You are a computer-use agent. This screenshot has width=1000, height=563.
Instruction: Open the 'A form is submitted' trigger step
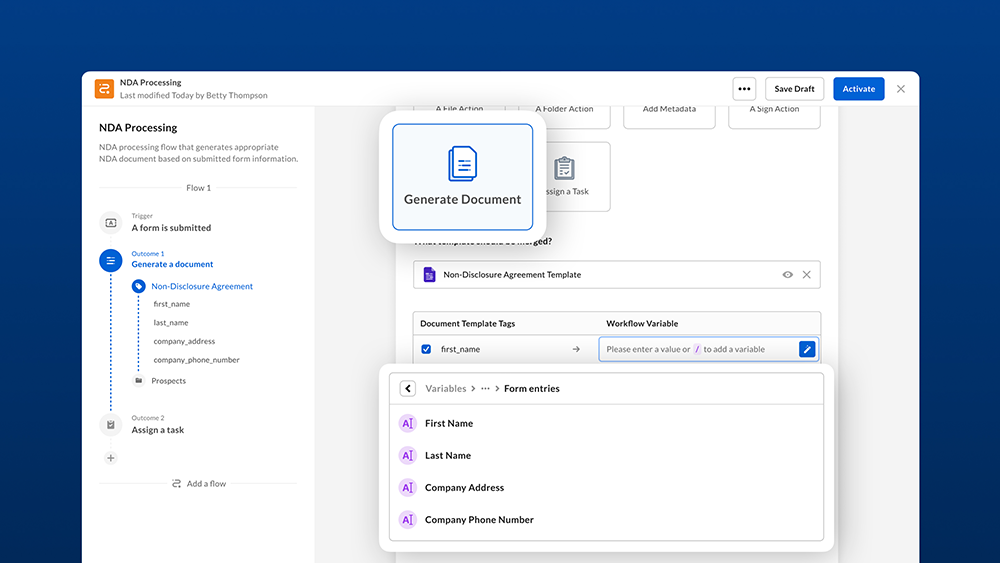pos(171,228)
